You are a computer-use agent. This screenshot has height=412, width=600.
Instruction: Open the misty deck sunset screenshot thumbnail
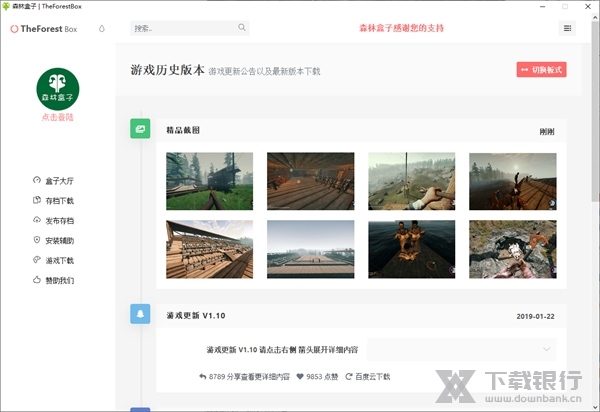click(x=513, y=181)
